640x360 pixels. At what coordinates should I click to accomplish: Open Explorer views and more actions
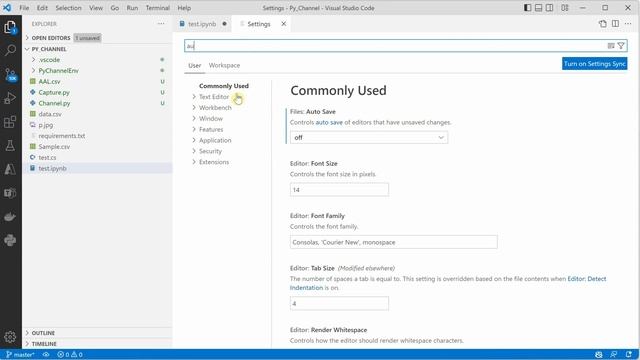click(161, 24)
